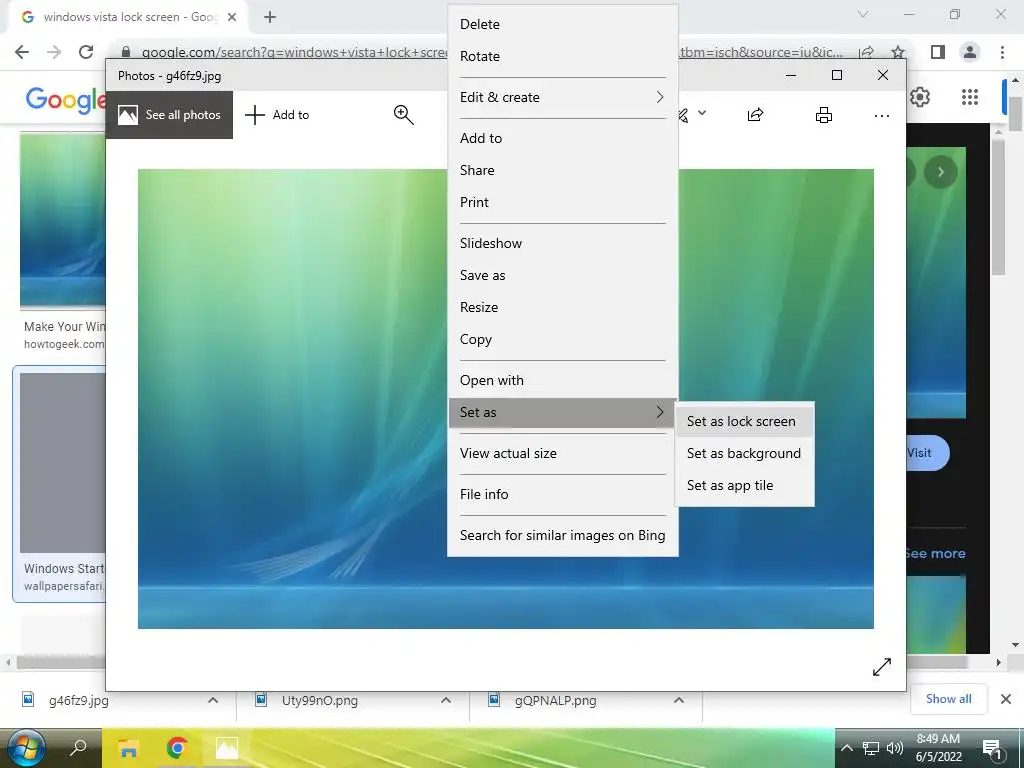Choose Set as lock screen
Viewport: 1024px width, 768px height.
coord(744,422)
